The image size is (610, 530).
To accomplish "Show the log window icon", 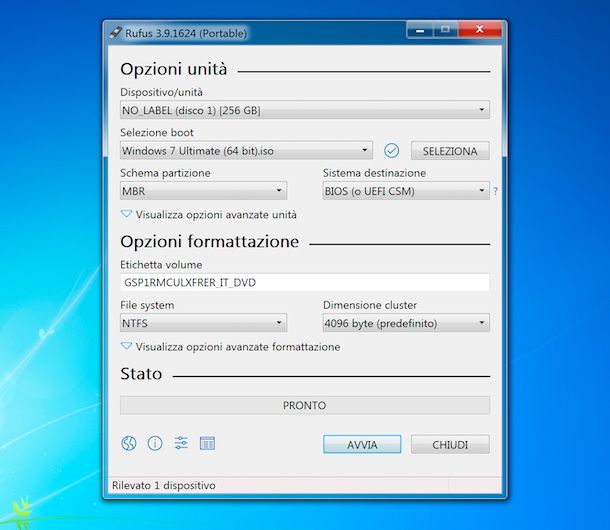I will [207, 443].
